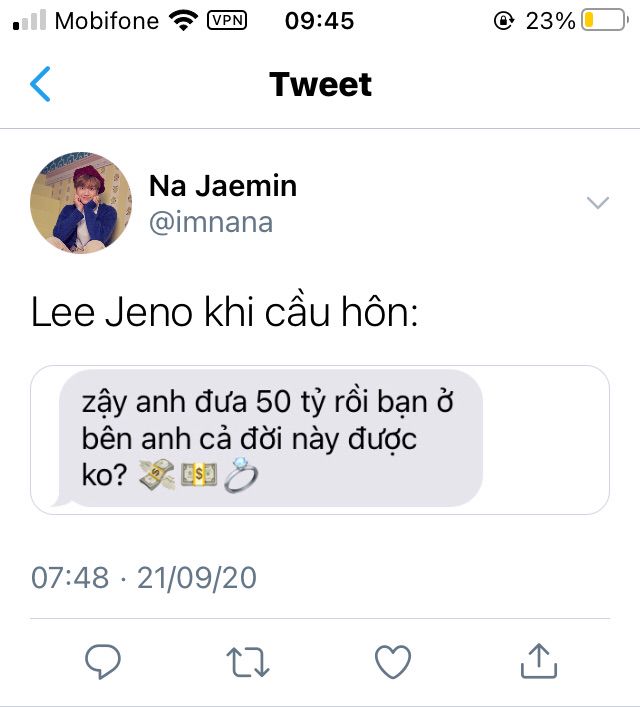Tap the tweet timestamp 07:48 · 21/09/20
The width and height of the screenshot is (640, 707).
pyautogui.click(x=144, y=577)
